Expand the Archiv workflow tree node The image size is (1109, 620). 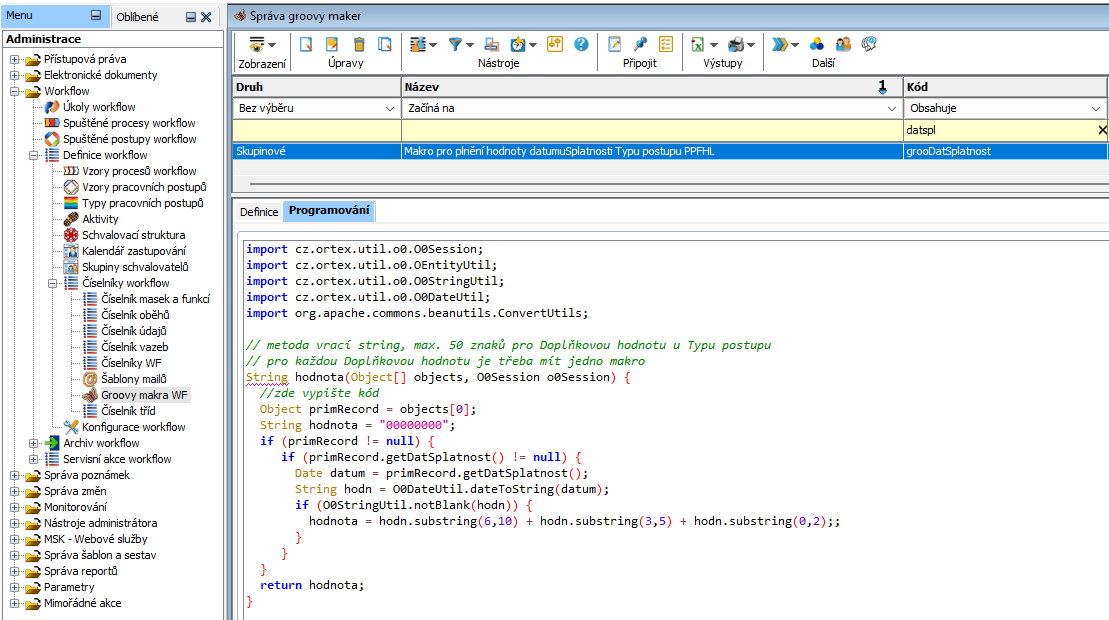click(34, 443)
